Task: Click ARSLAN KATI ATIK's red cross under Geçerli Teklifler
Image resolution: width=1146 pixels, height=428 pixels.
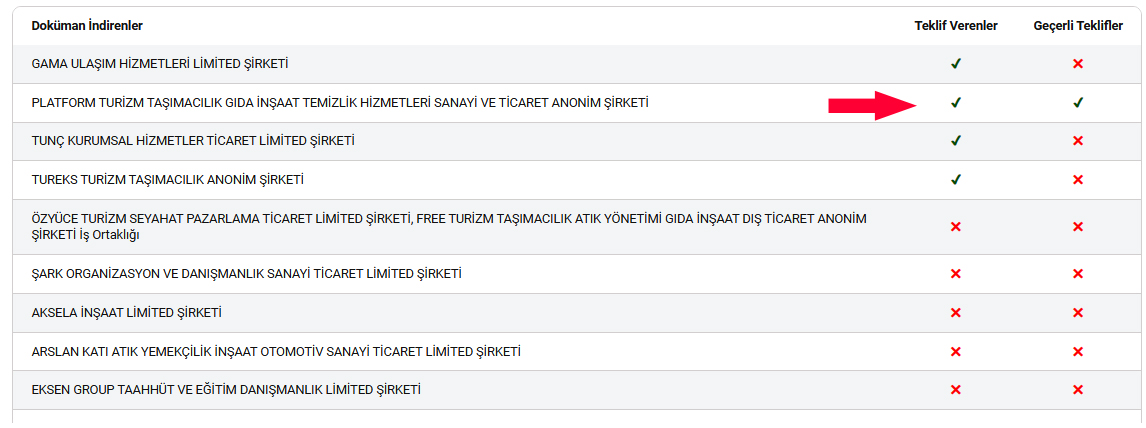Action: 1078,352
